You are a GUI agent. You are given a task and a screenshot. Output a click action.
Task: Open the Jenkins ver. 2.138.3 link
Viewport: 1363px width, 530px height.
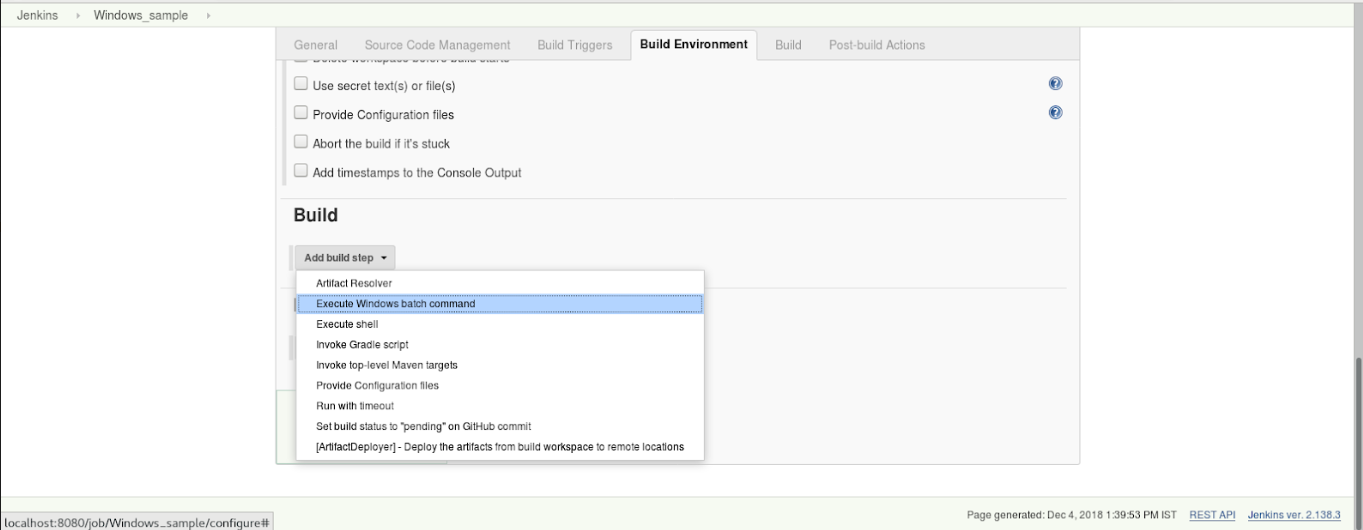point(1294,514)
